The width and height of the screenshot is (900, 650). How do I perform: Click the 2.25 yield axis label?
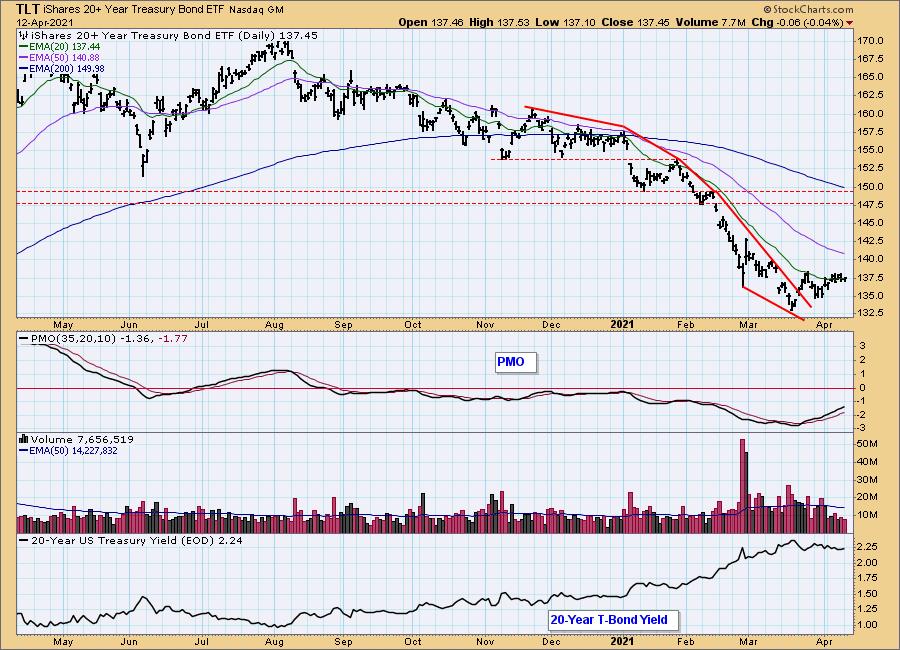[867, 547]
